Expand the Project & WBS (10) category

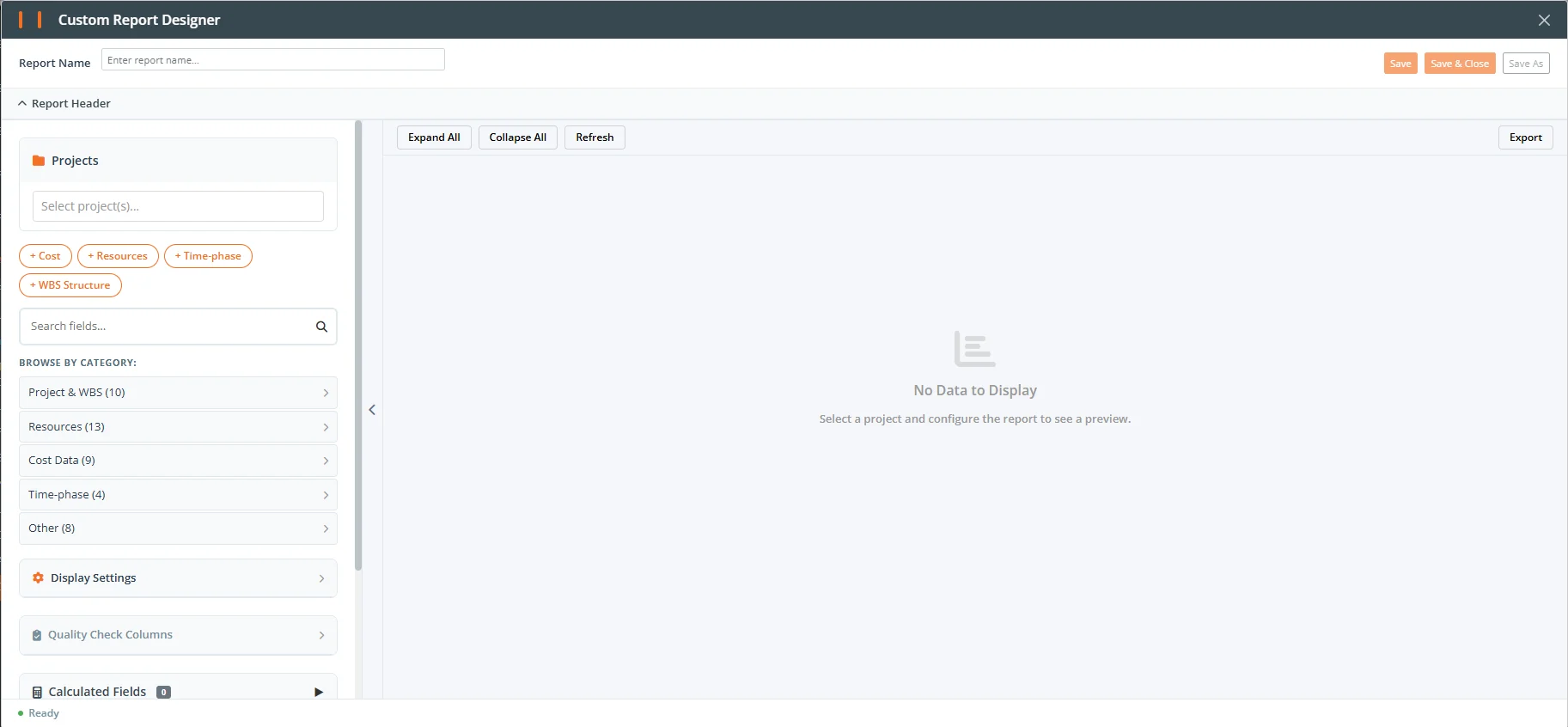[x=178, y=393]
